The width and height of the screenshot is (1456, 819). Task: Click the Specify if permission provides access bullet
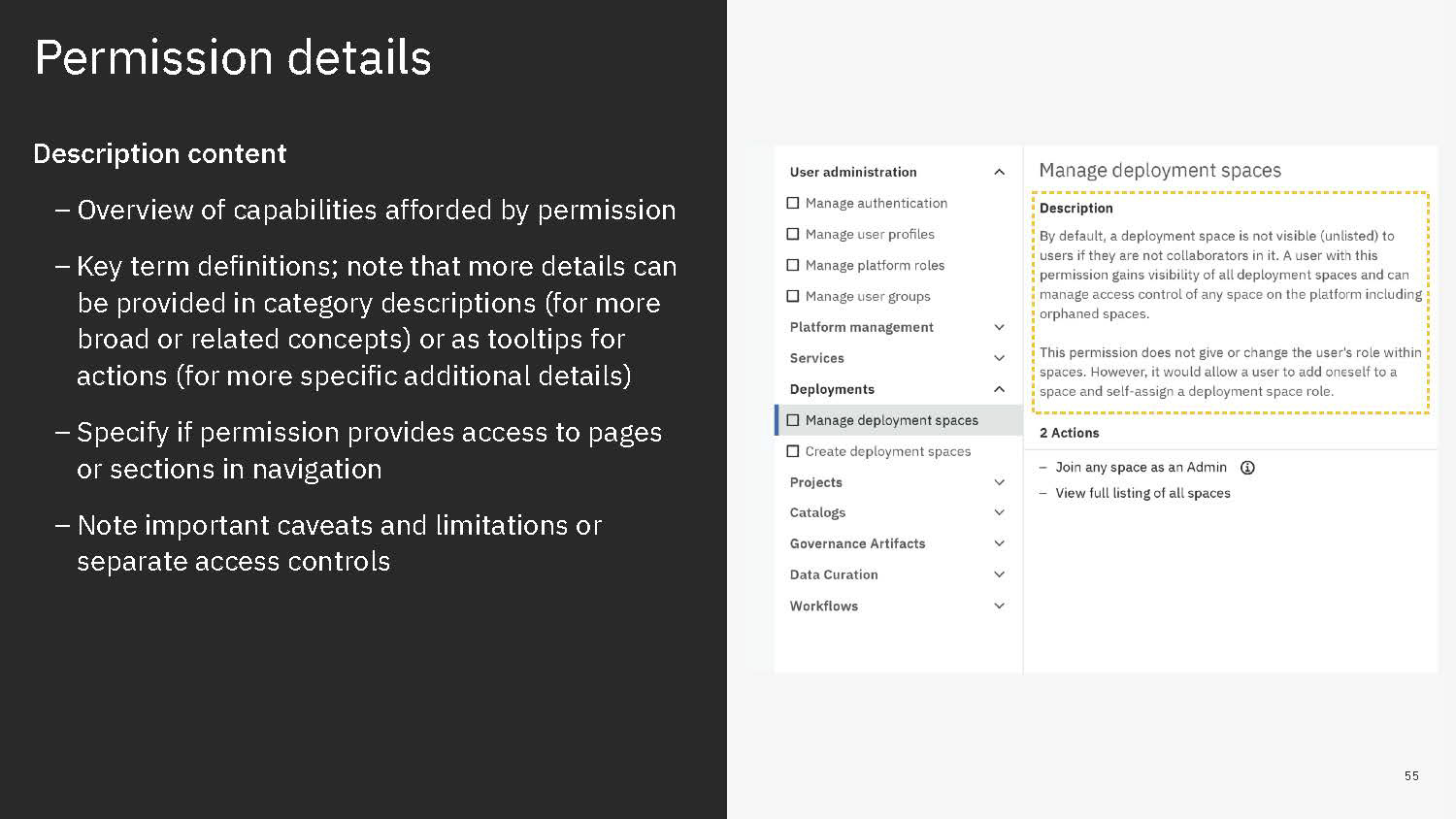point(359,450)
